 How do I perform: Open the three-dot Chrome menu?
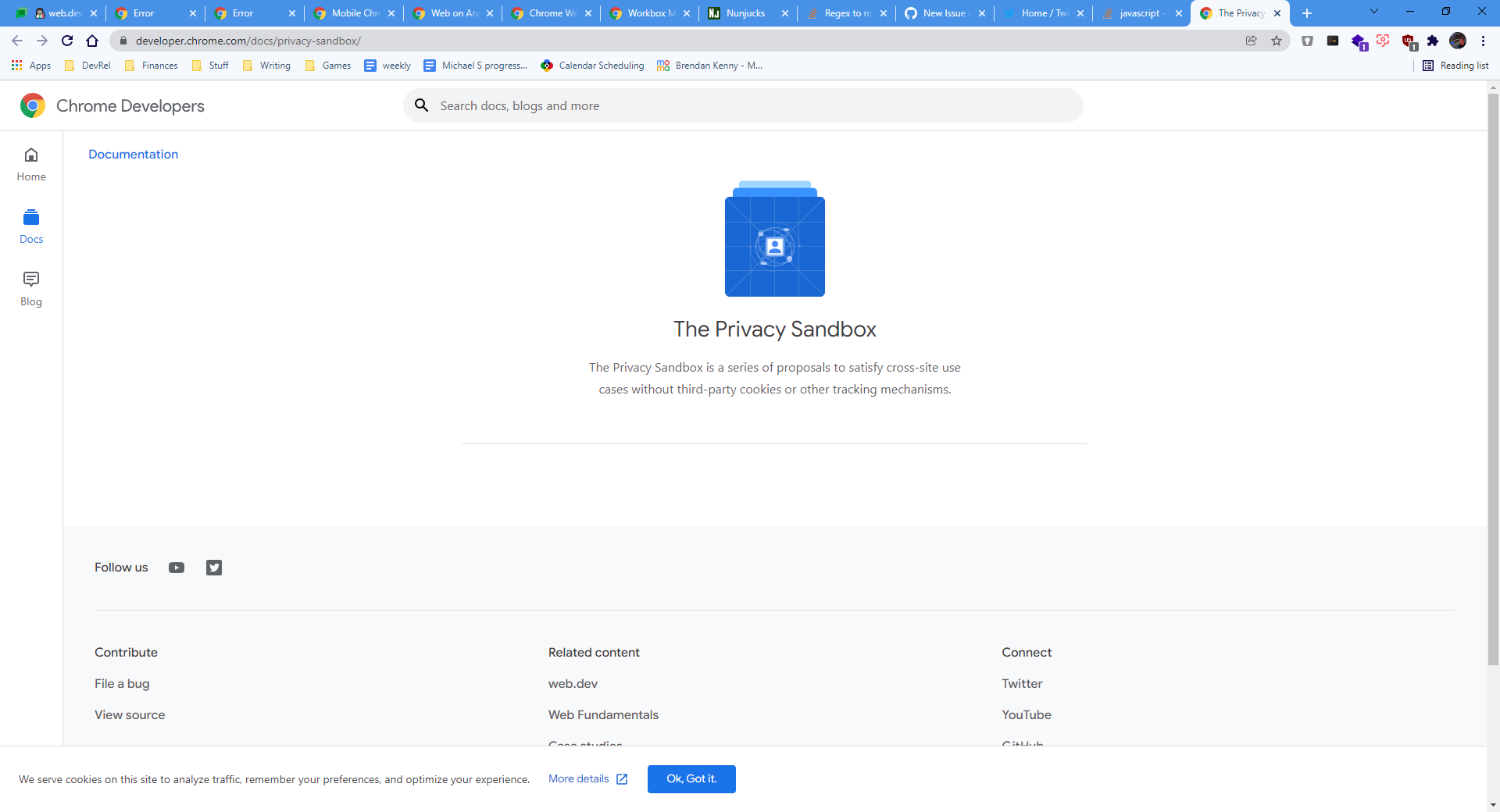coord(1483,41)
